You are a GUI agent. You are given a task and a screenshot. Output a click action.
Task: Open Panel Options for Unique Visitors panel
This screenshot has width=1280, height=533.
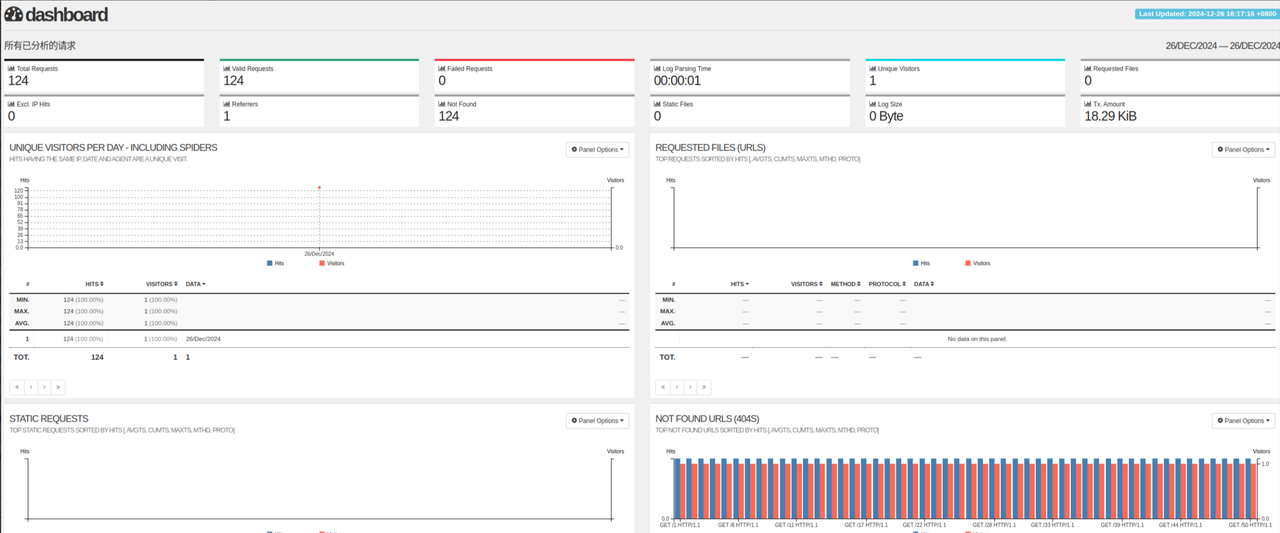click(597, 150)
